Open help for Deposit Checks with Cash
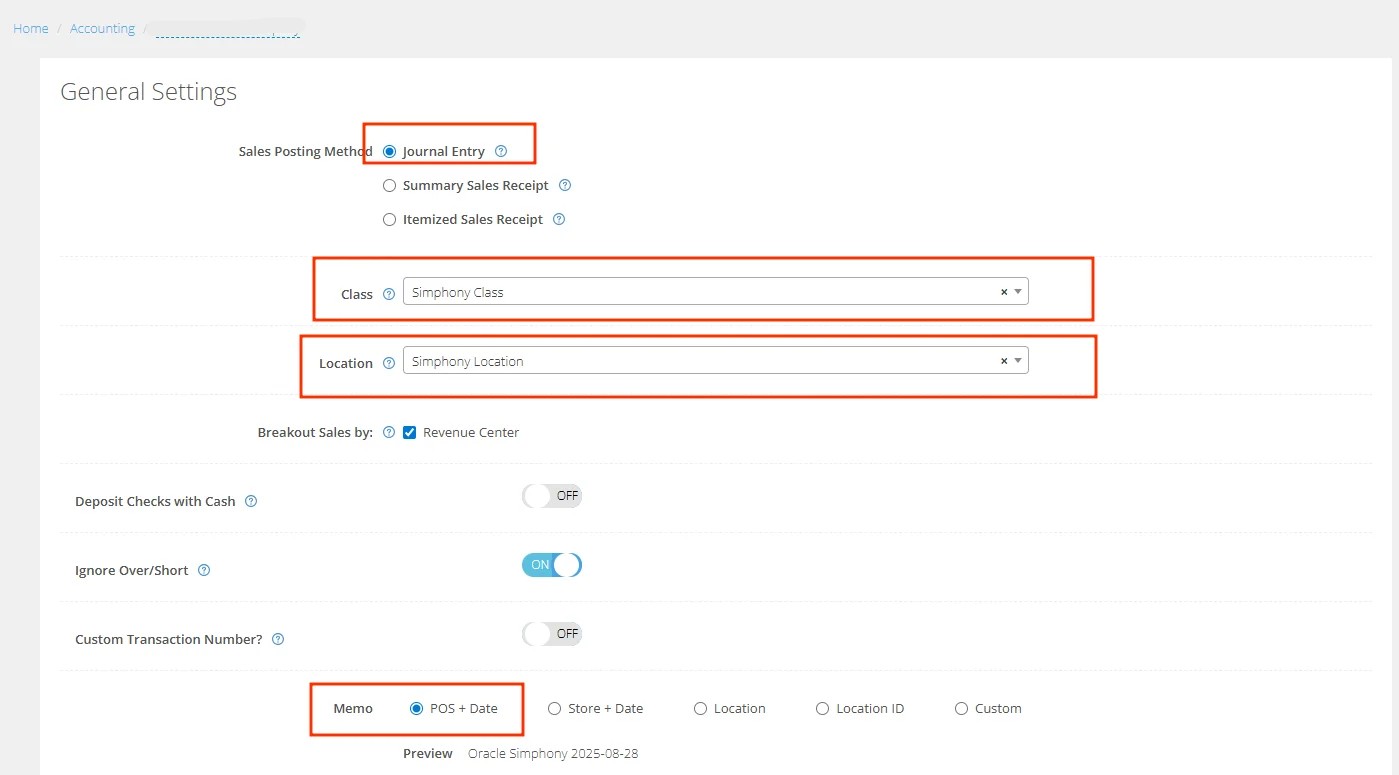 pyautogui.click(x=251, y=501)
